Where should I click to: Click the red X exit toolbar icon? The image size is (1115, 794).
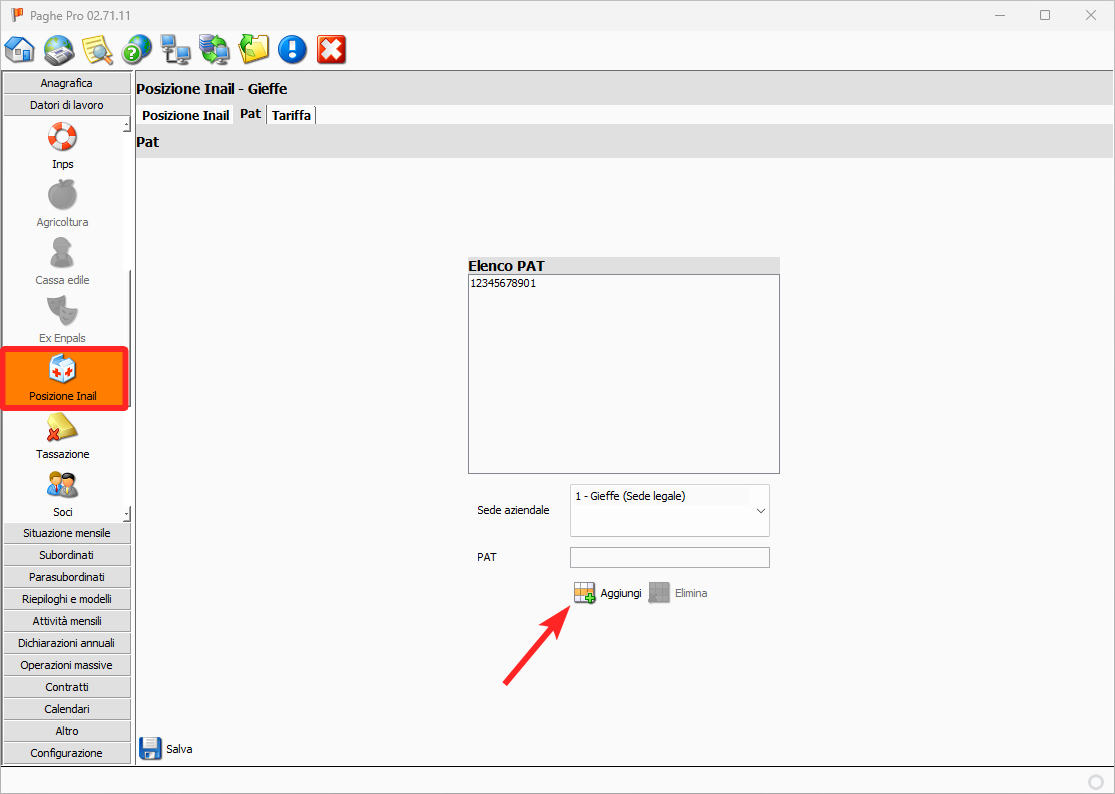331,49
